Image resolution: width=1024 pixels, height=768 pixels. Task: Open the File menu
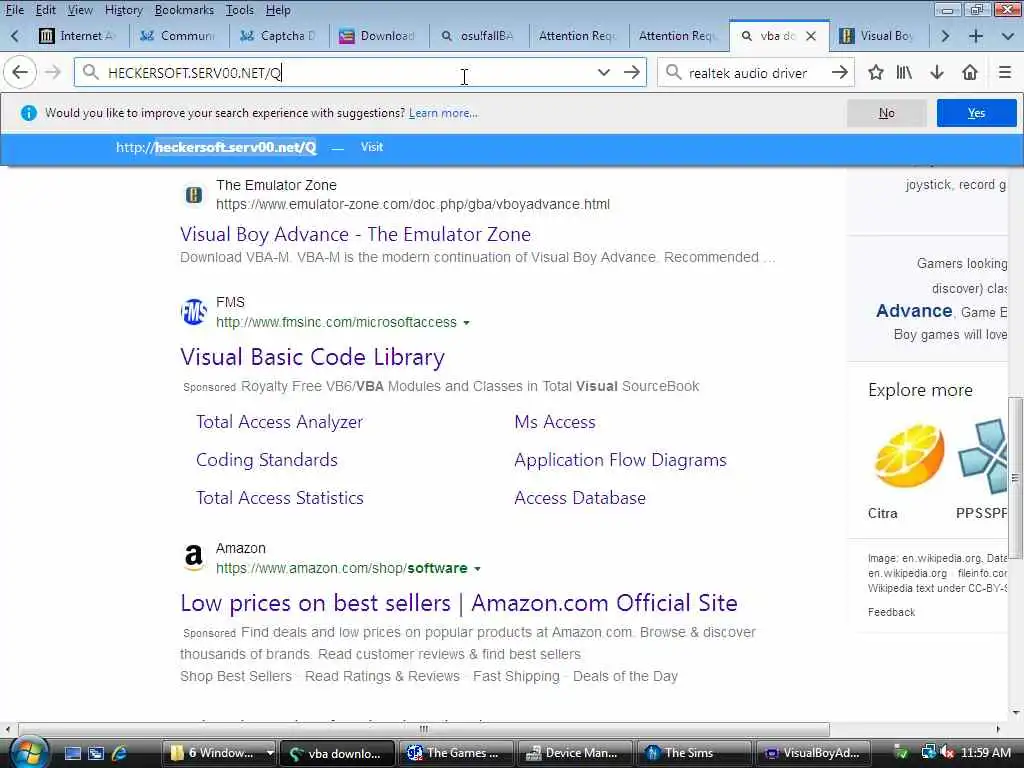14,10
